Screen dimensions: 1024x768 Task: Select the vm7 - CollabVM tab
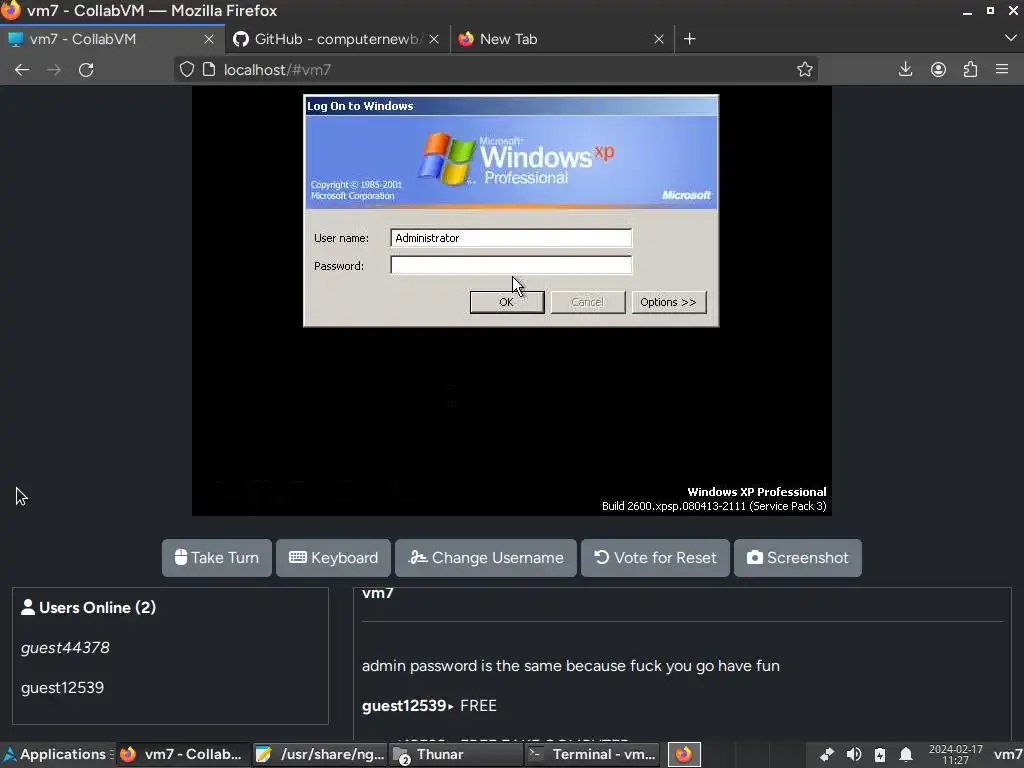111,39
